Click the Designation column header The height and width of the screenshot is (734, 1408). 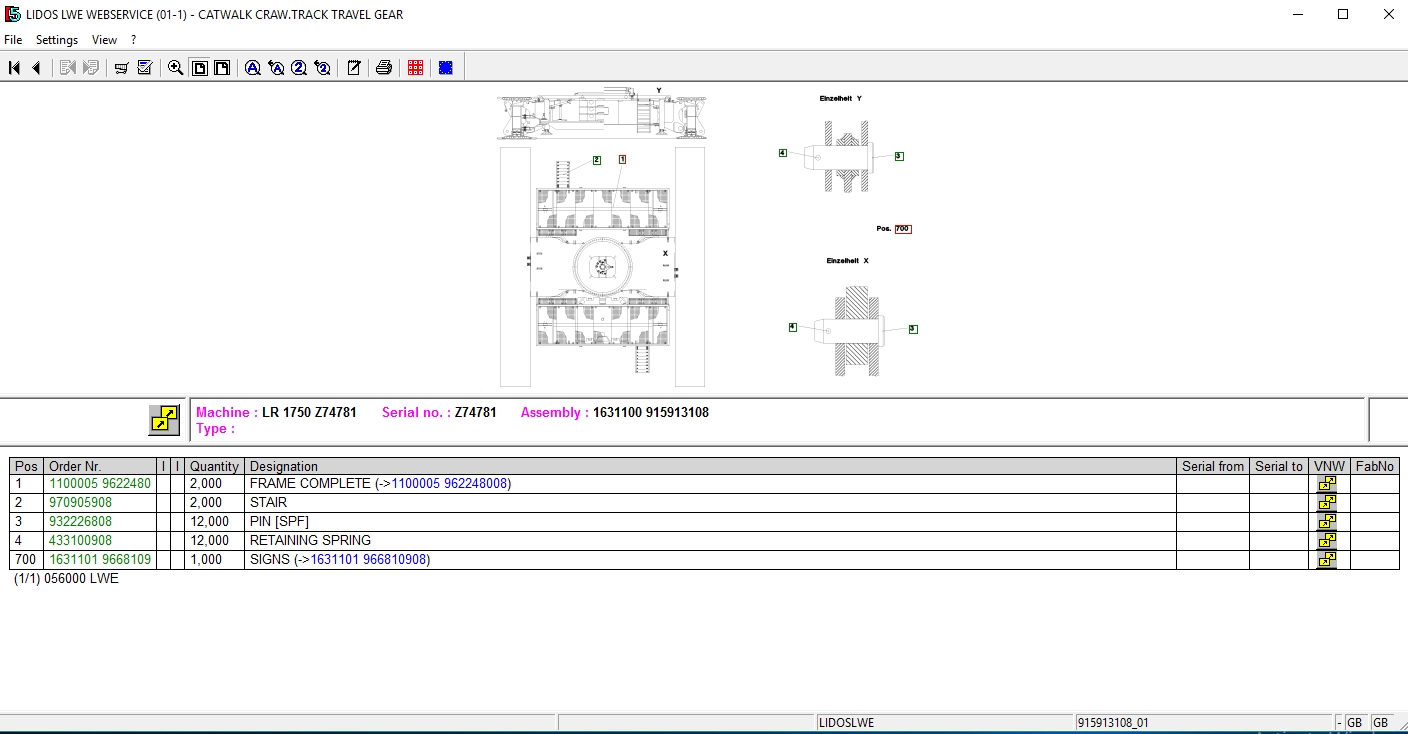[x=284, y=466]
